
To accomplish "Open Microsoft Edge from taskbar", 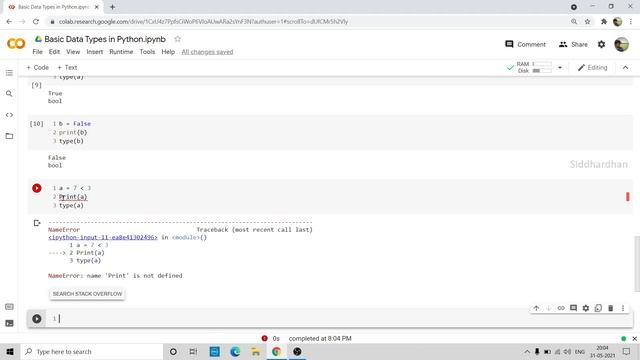I will coord(235,351).
